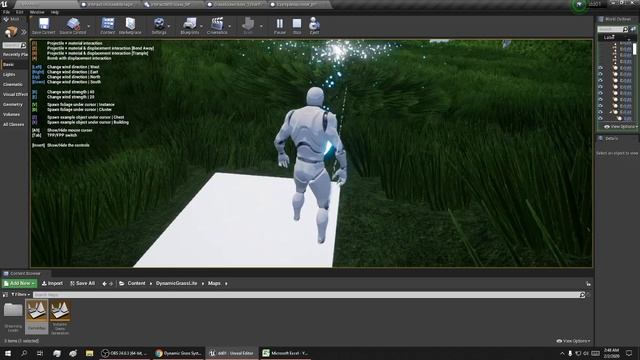Select the Geometry category
Screen dimensions: 640x360
click(x=15, y=104)
